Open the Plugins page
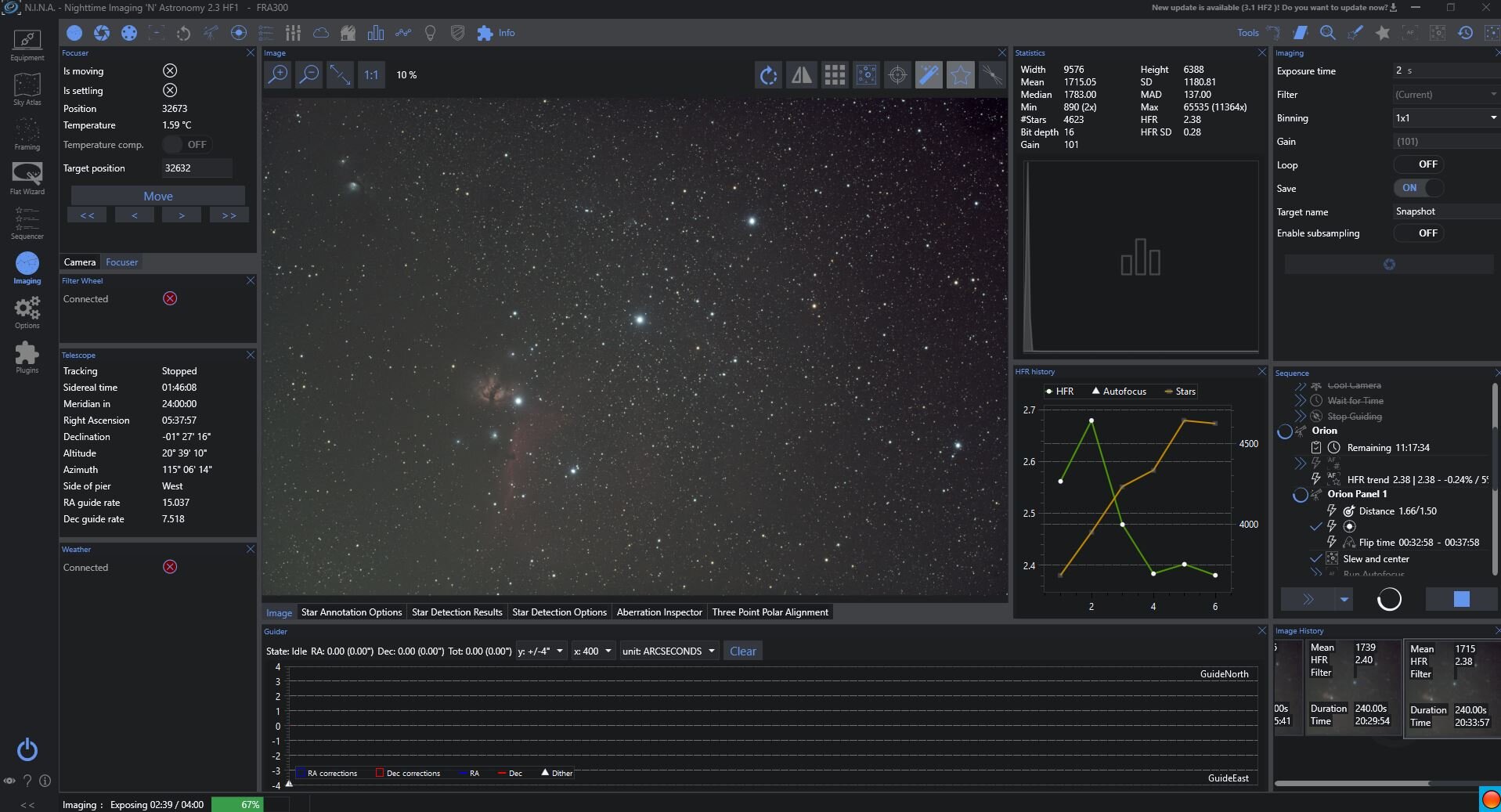Viewport: 1501px width, 812px height. tap(27, 356)
